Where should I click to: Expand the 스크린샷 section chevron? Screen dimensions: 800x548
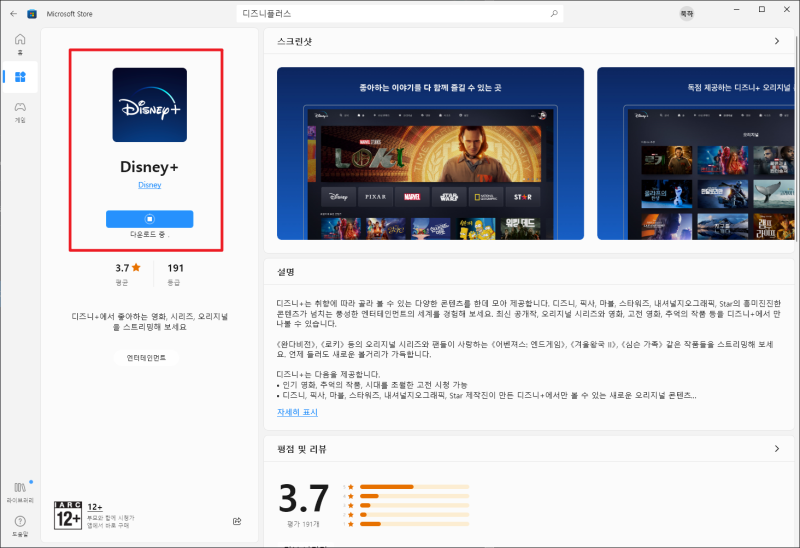pyautogui.click(x=777, y=41)
